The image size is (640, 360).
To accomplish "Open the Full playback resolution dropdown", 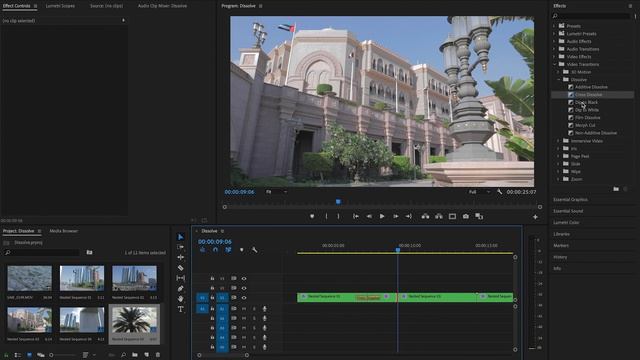I will pyautogui.click(x=479, y=191).
